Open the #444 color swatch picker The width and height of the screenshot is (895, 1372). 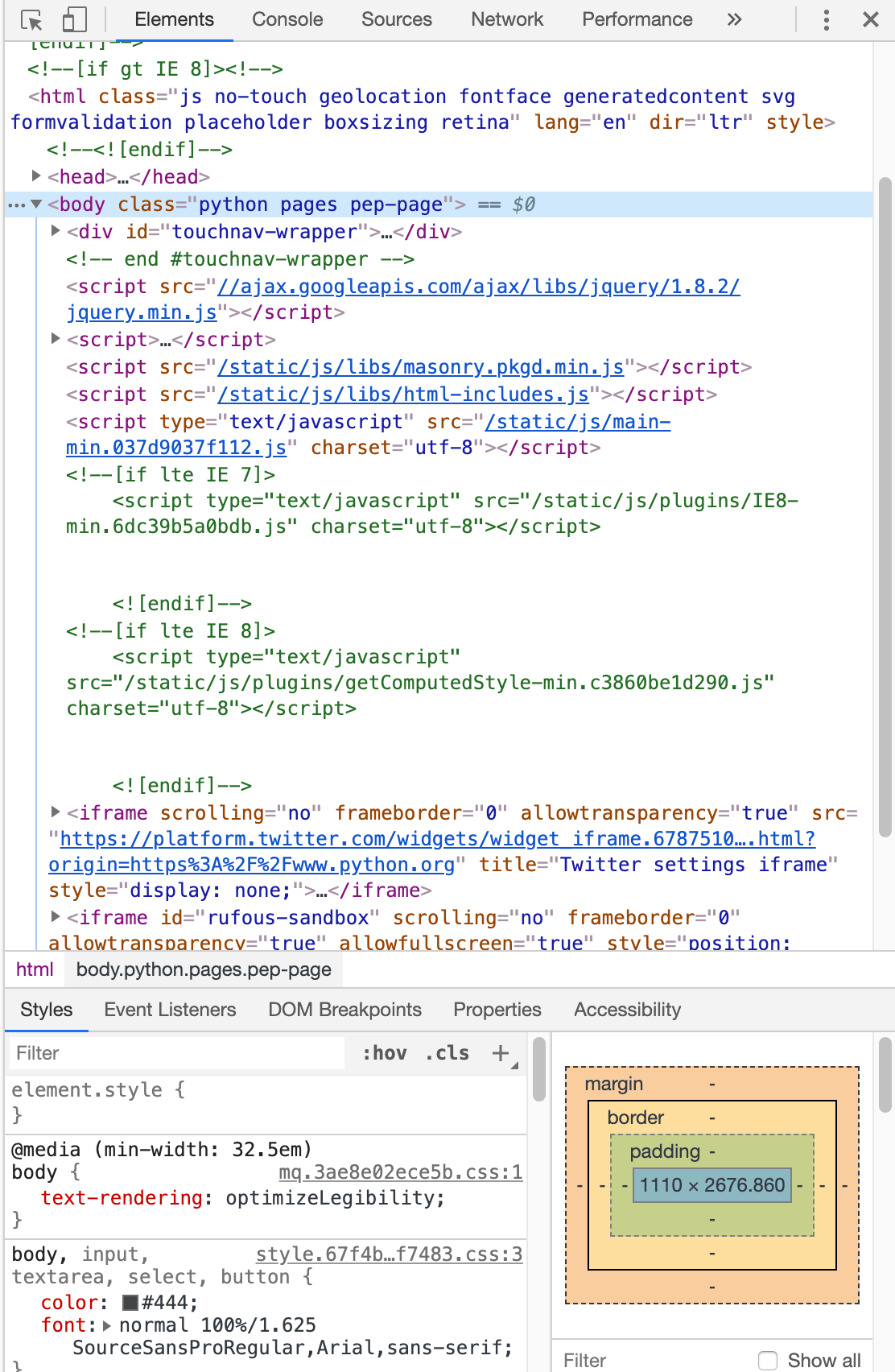pyautogui.click(x=130, y=1303)
